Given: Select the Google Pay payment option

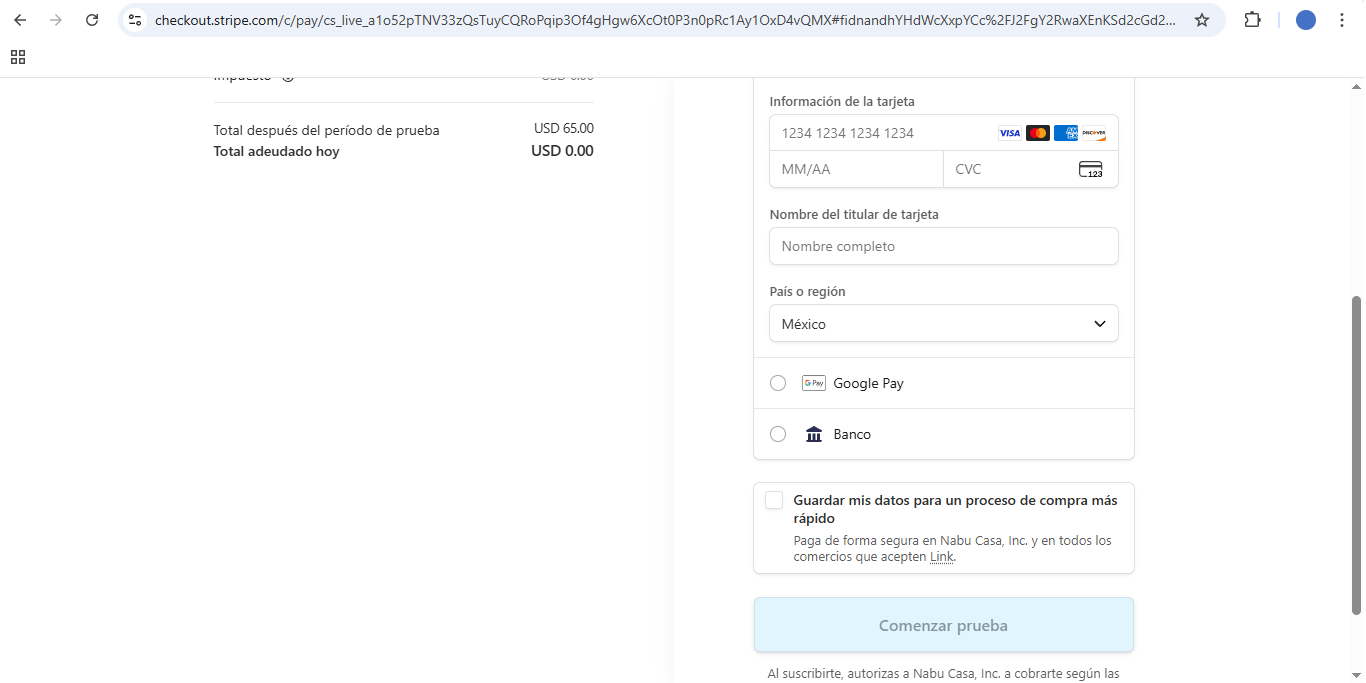Looking at the screenshot, I should pyautogui.click(x=778, y=383).
